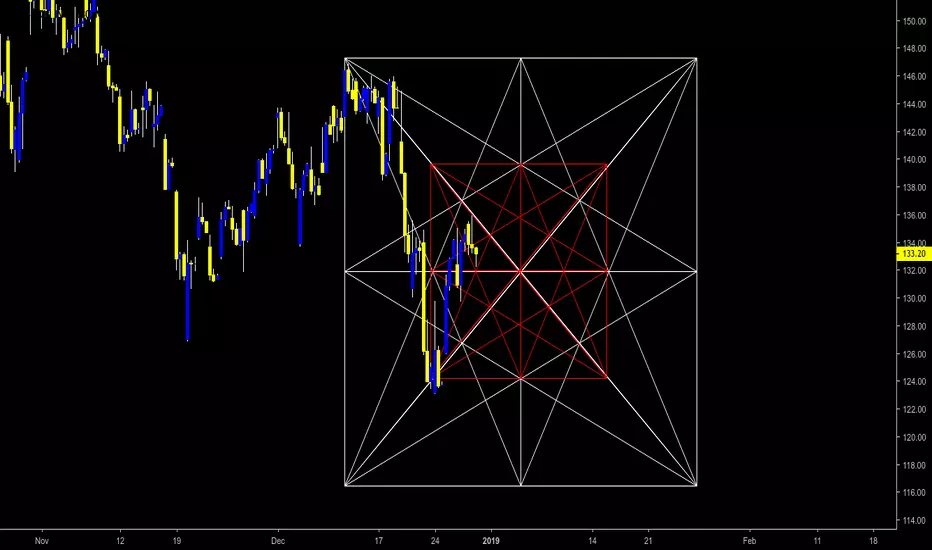Click the 128.00 price axis label
This screenshot has height=550, width=932.
[914, 326]
